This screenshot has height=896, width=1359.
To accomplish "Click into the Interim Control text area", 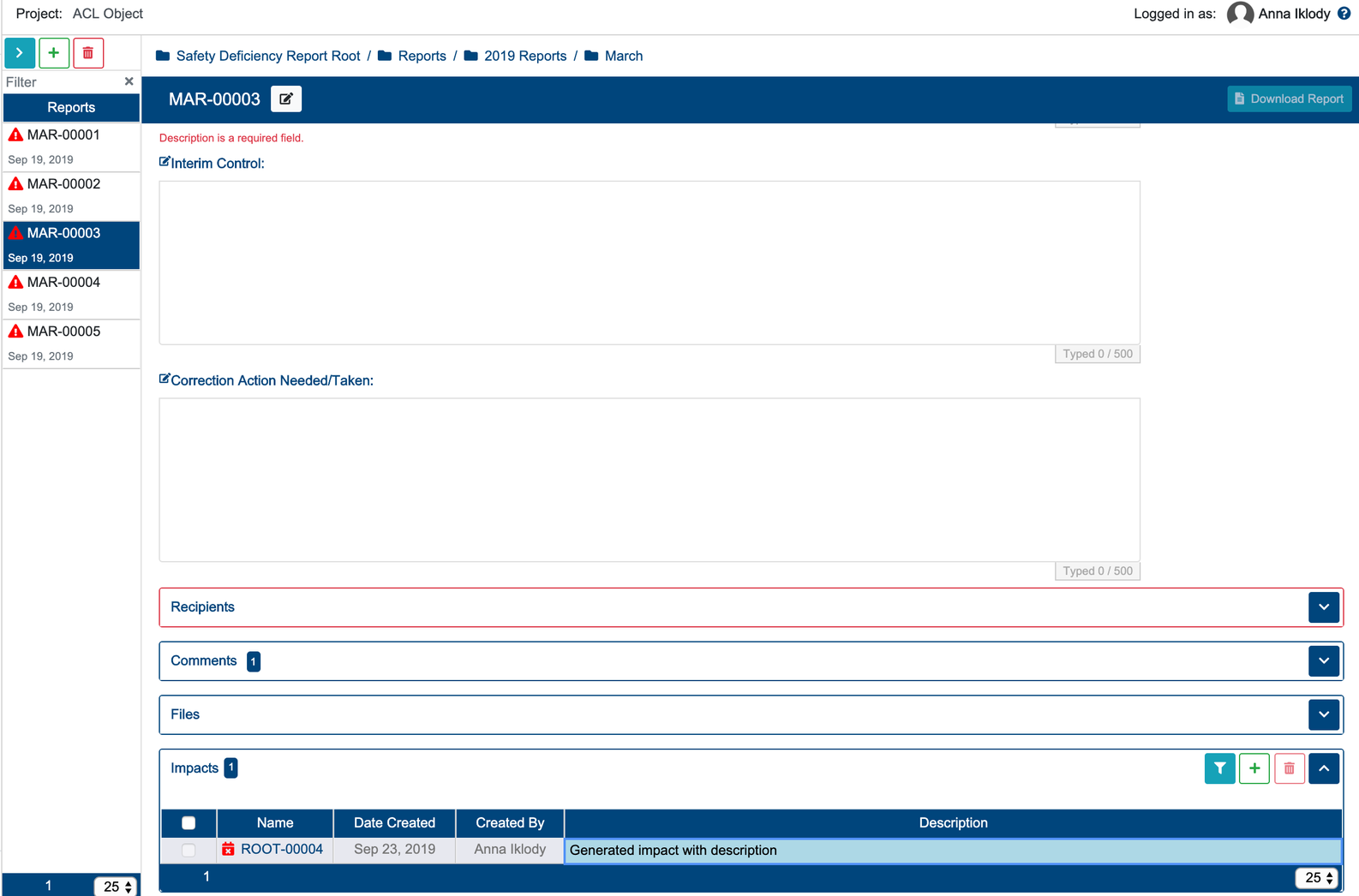I will tap(650, 263).
